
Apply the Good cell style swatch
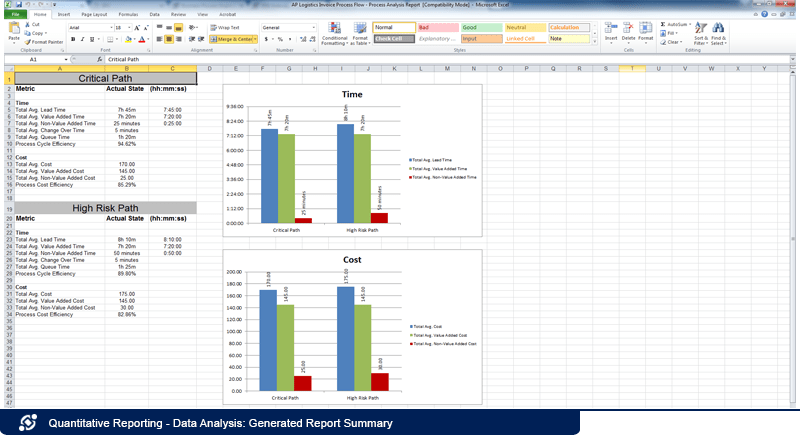pos(480,27)
